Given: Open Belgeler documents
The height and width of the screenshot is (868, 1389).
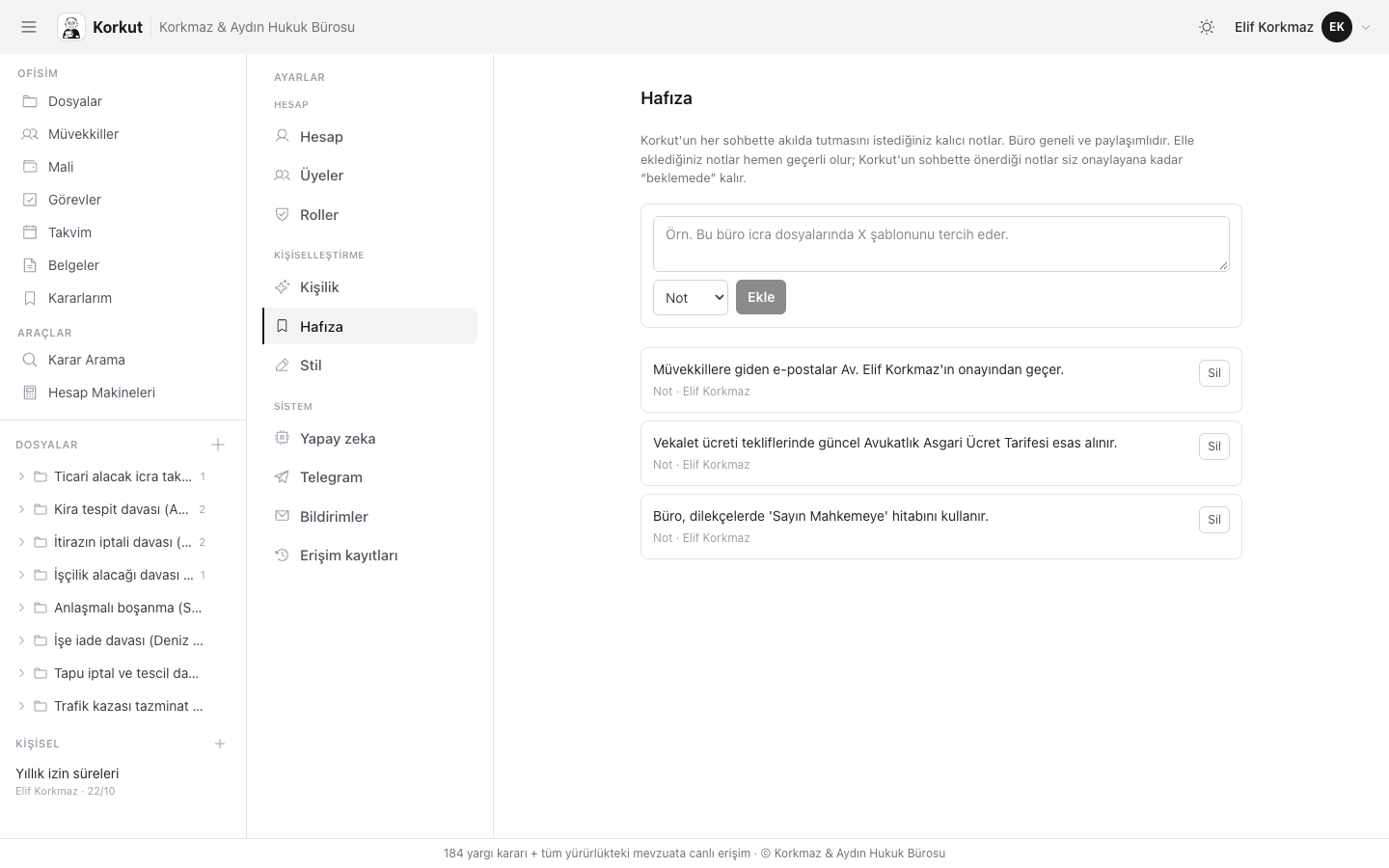Looking at the screenshot, I should click(123, 265).
